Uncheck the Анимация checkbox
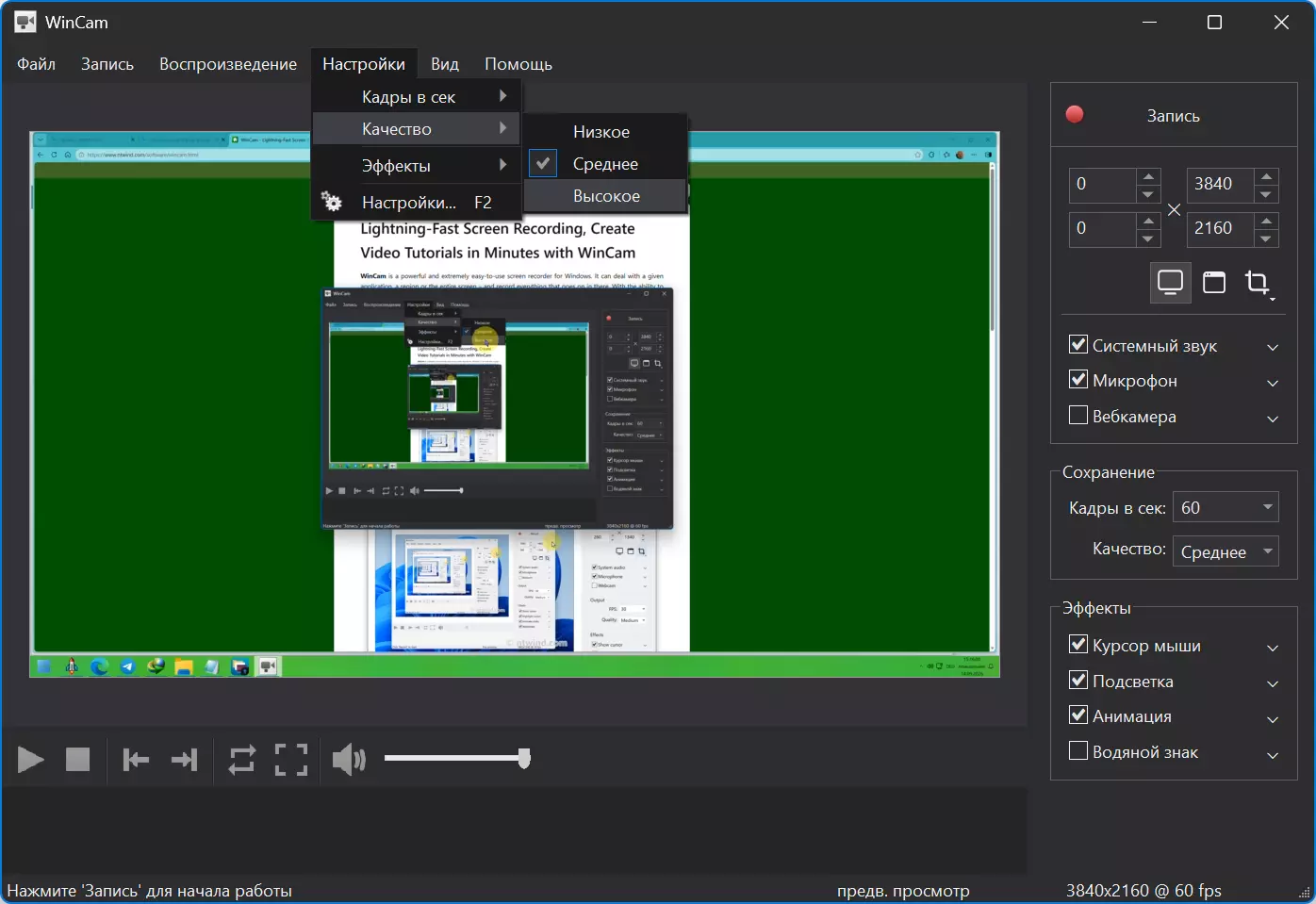Image resolution: width=1316 pixels, height=904 pixels. tap(1078, 715)
